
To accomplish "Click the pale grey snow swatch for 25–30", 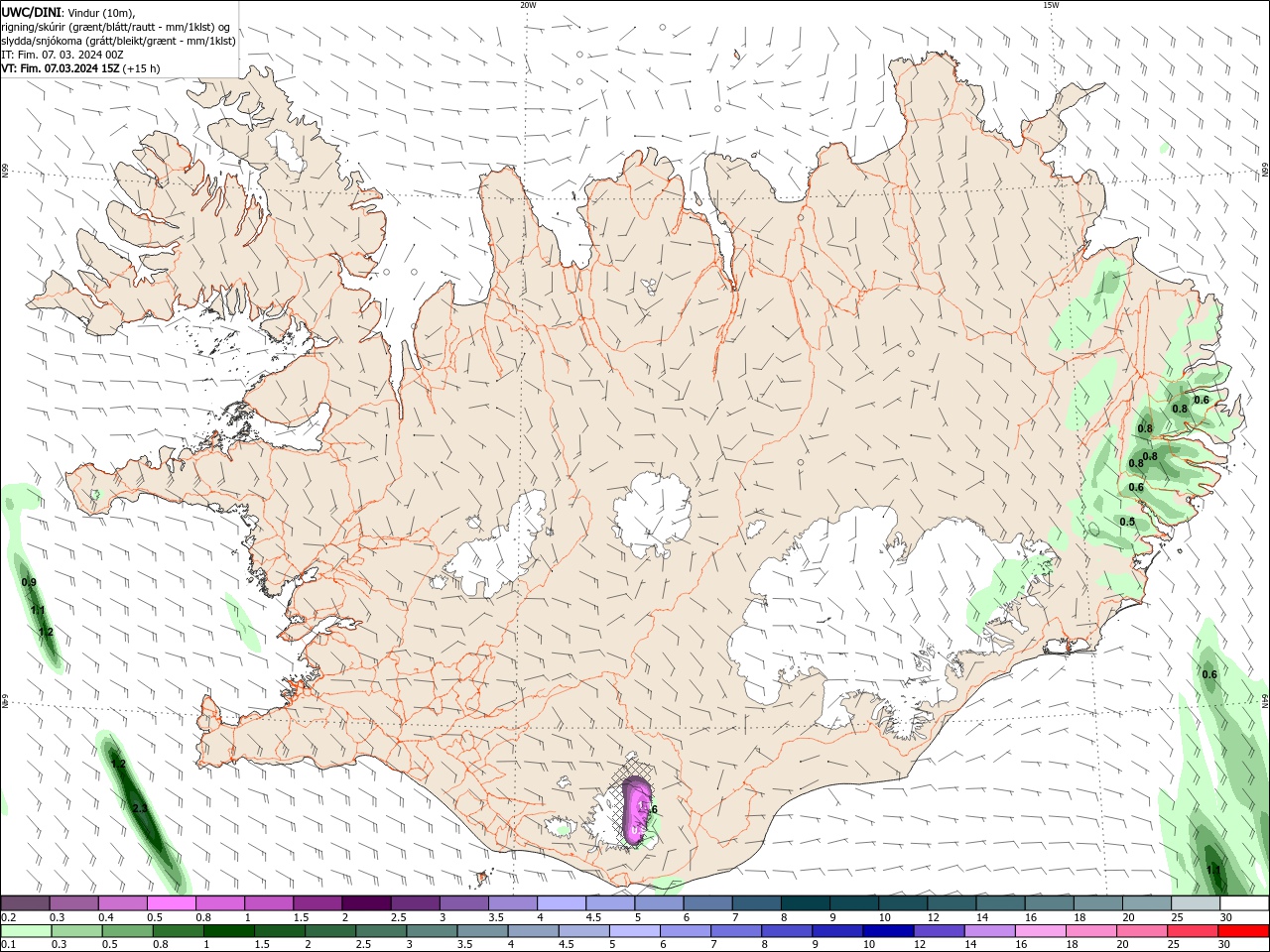I will click(1195, 902).
